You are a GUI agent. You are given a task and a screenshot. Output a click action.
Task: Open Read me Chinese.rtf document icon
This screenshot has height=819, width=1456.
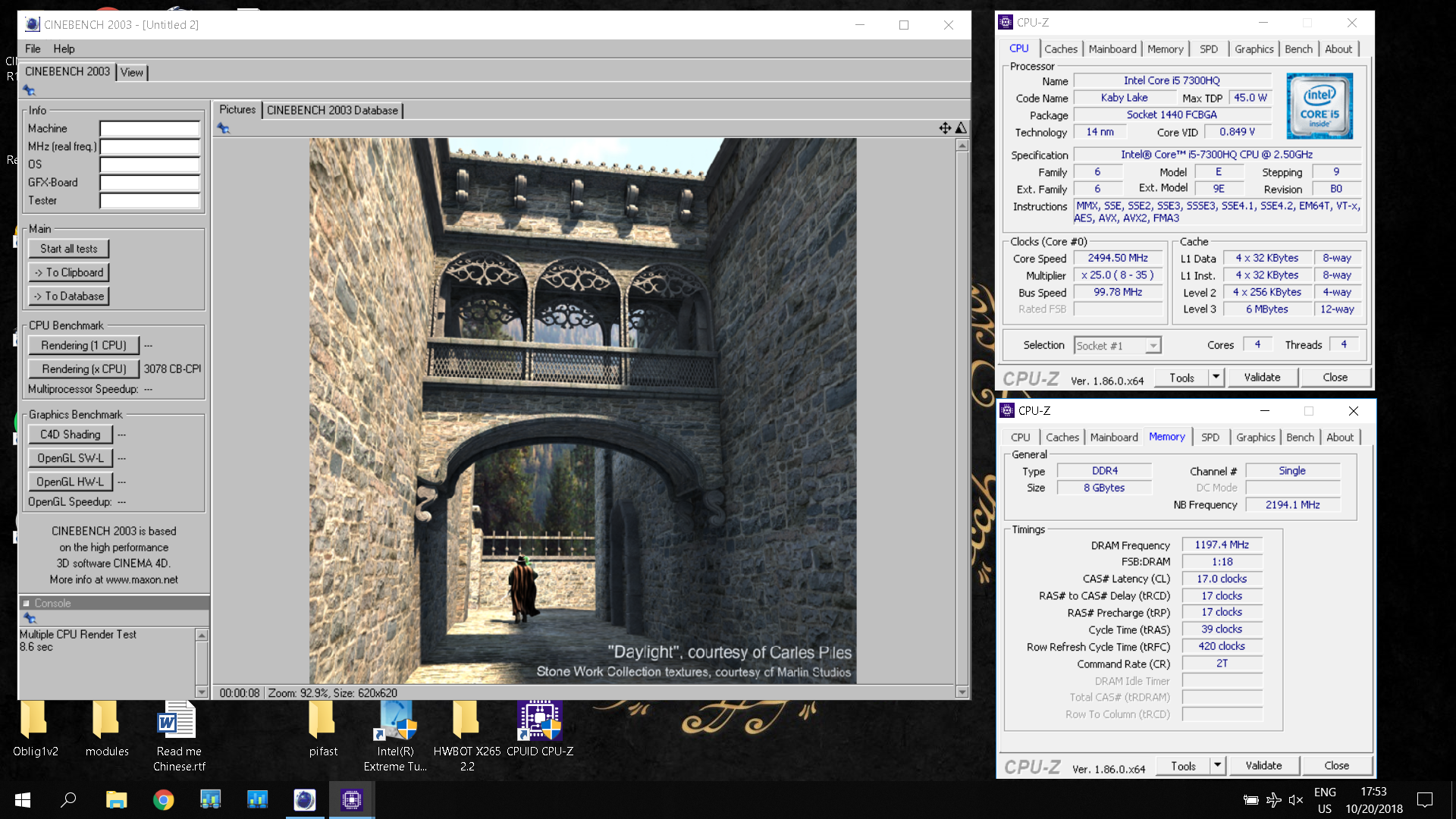pos(179,736)
